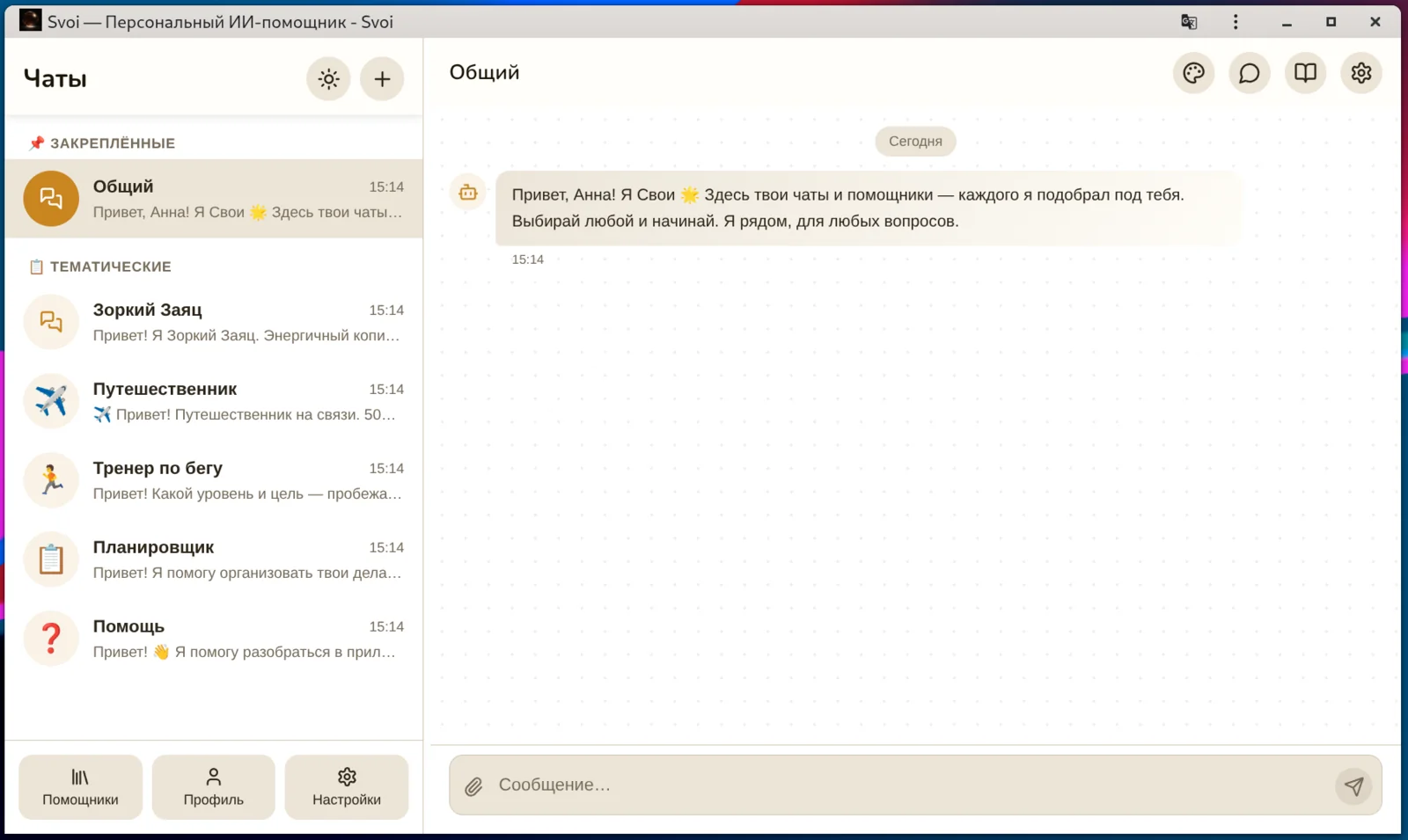This screenshot has height=840, width=1408.
Task: Open the Настройки tab at bottom
Action: [x=347, y=787]
